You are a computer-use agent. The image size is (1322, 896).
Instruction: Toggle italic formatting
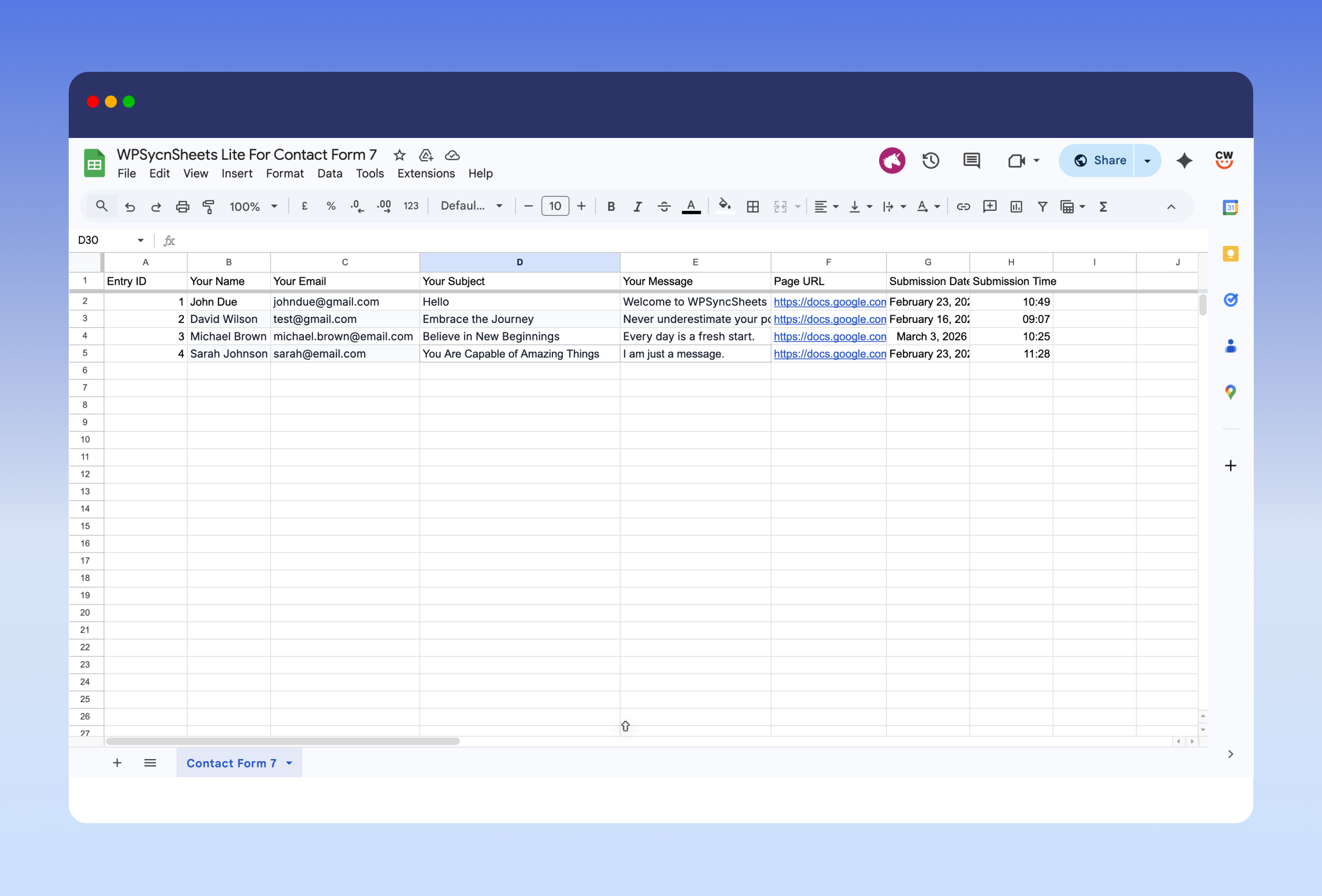tap(638, 207)
